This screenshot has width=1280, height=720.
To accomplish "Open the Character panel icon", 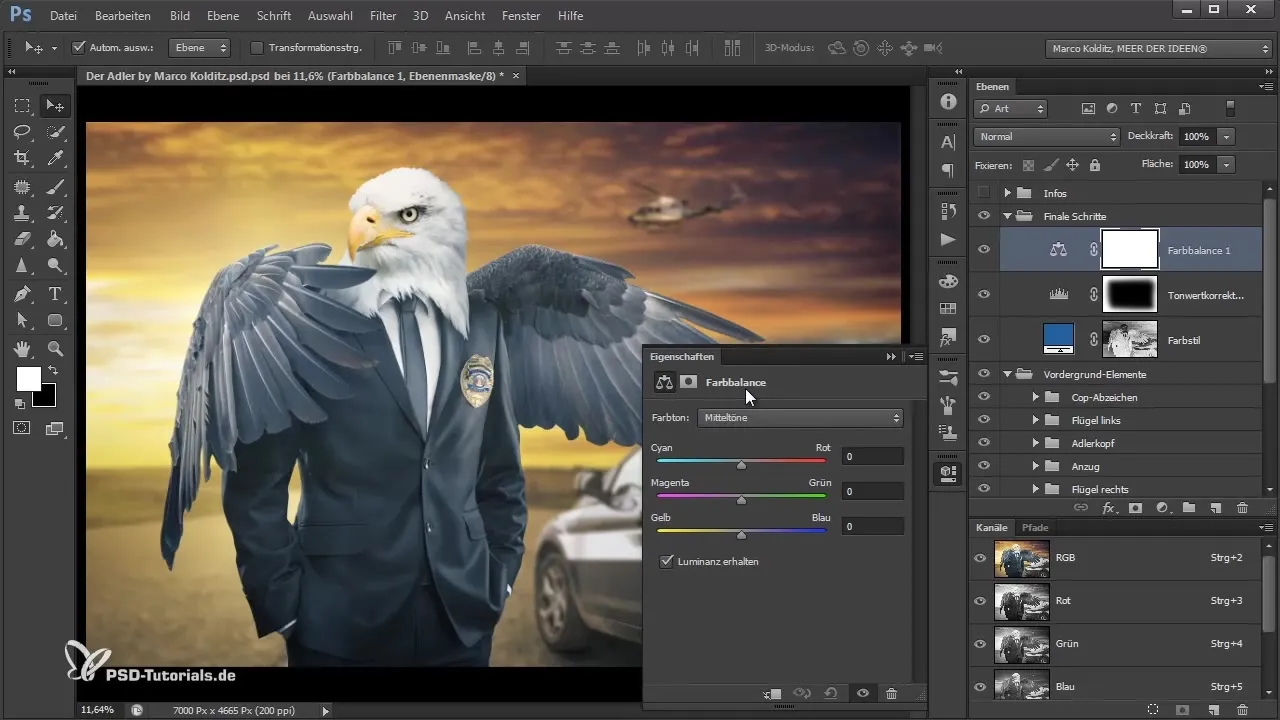I will tap(948, 142).
